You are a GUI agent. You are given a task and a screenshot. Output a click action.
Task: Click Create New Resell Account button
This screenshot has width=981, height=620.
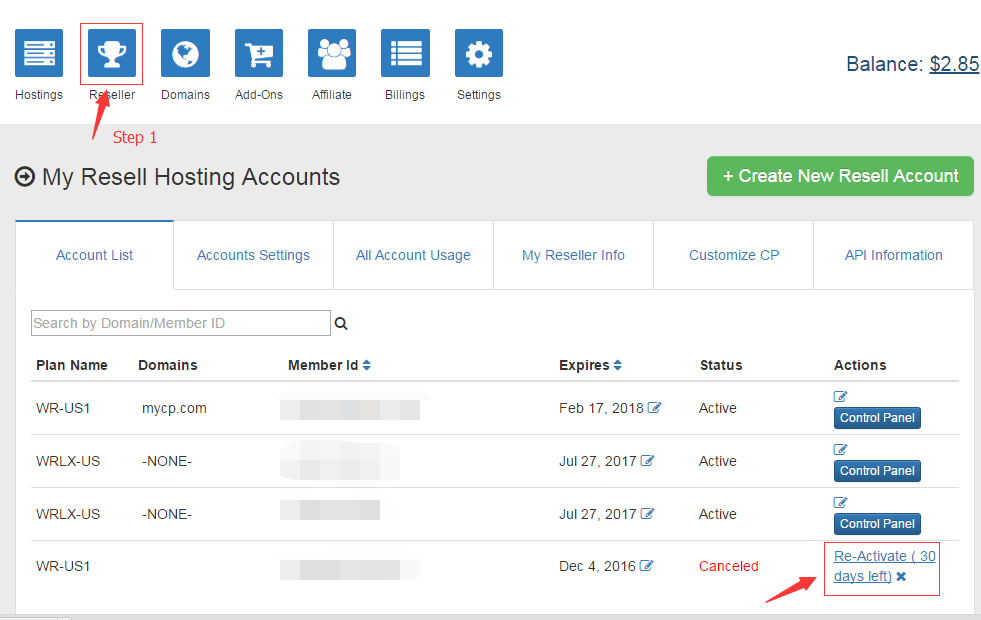[840, 176]
